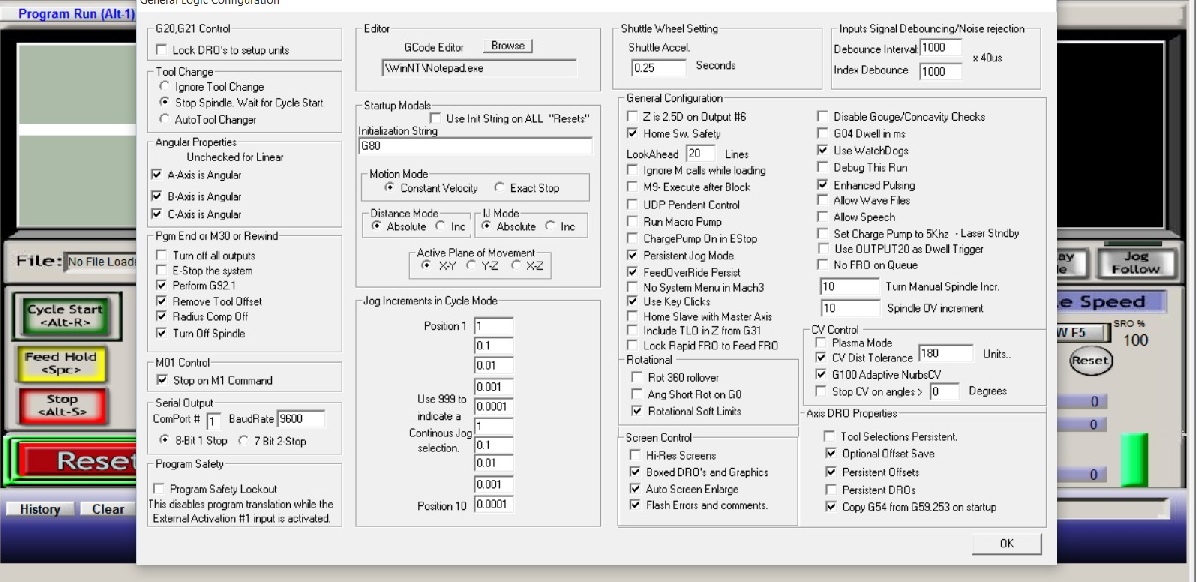
Task: Click the LookAhead lines field
Action: 701,153
